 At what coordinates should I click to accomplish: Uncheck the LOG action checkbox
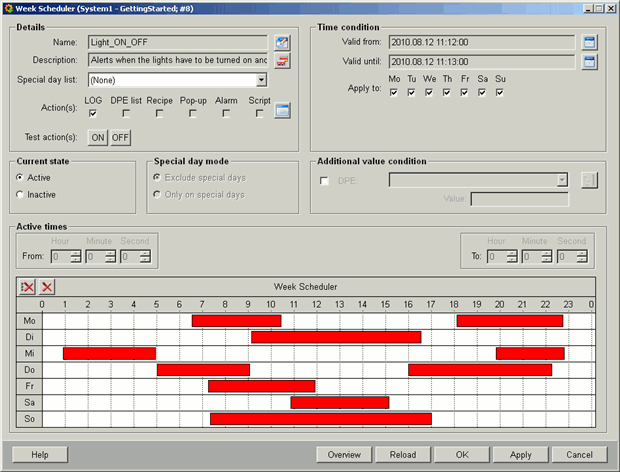point(93,114)
